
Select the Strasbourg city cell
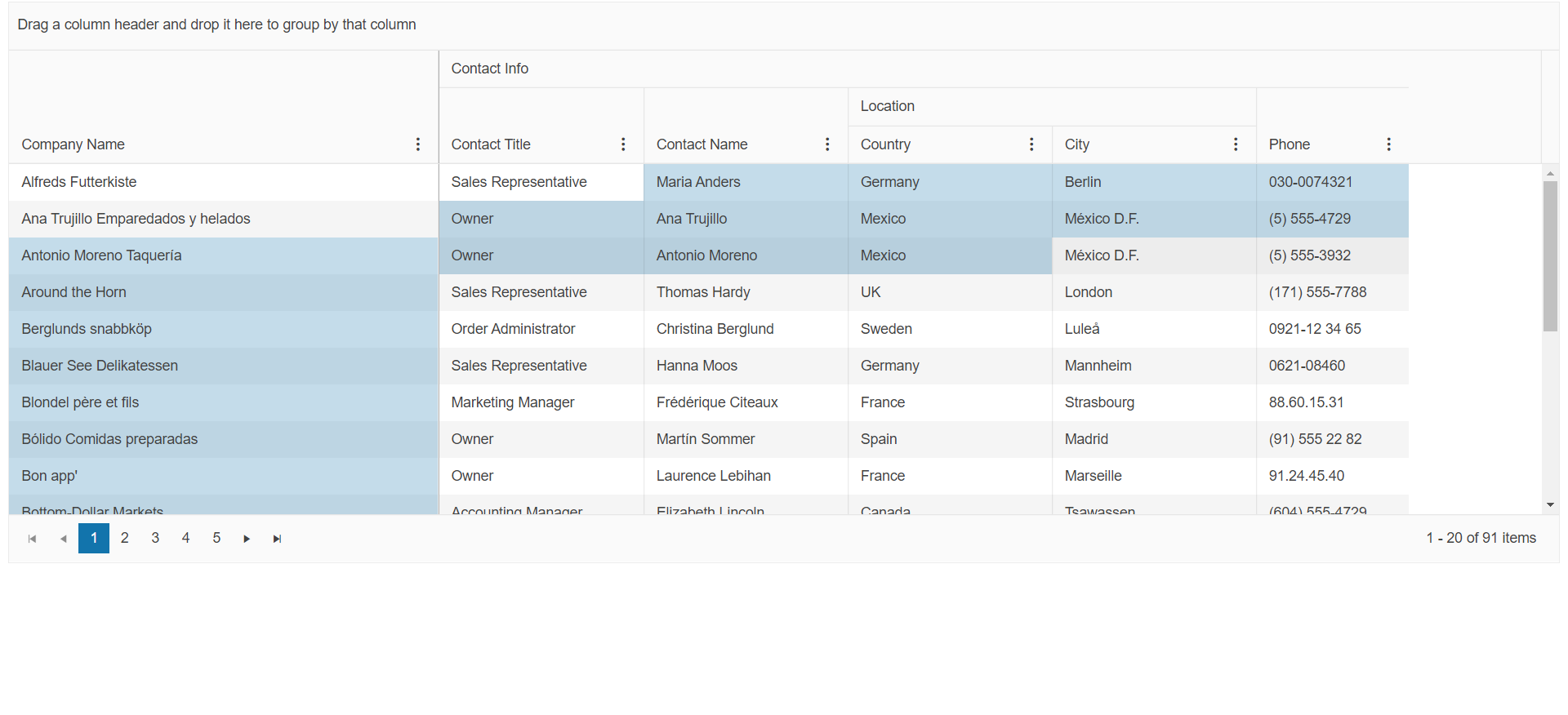tap(1099, 402)
